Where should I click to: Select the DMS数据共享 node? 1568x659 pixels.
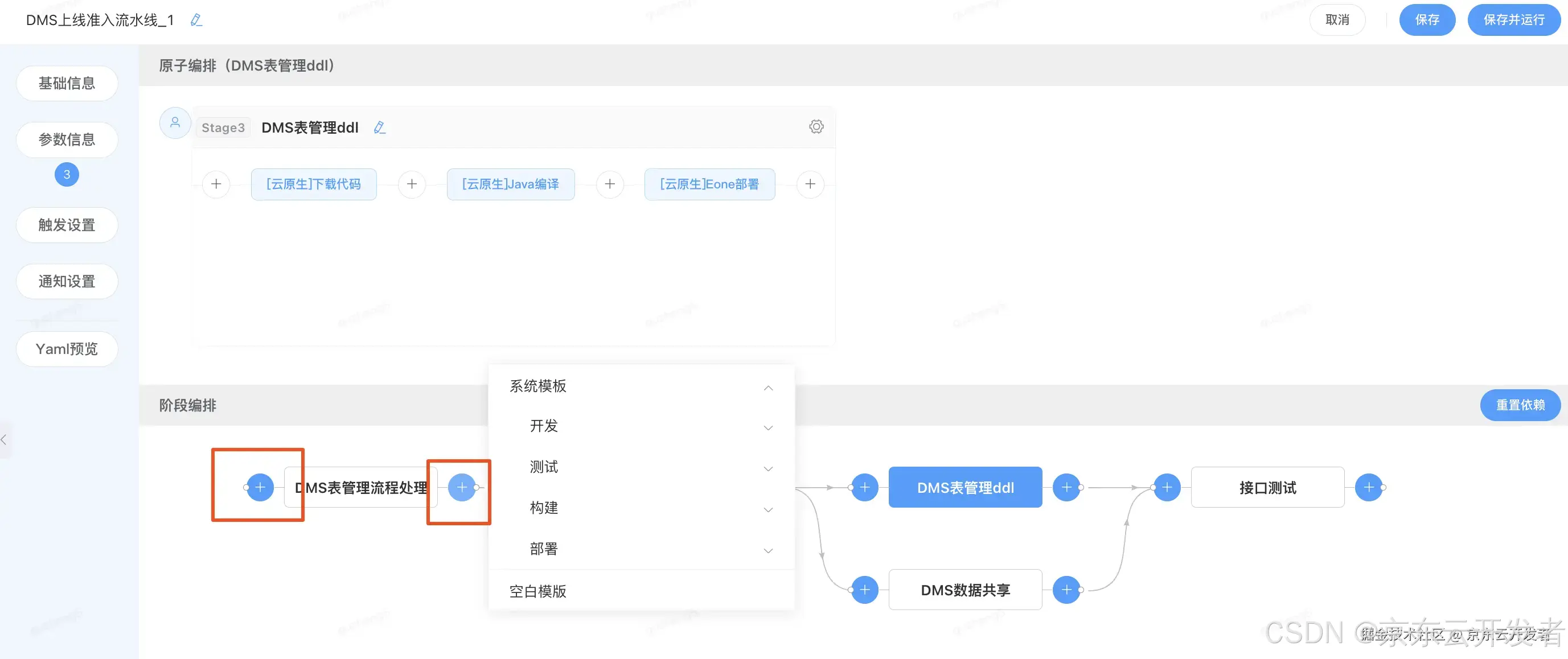pyautogui.click(x=965, y=589)
